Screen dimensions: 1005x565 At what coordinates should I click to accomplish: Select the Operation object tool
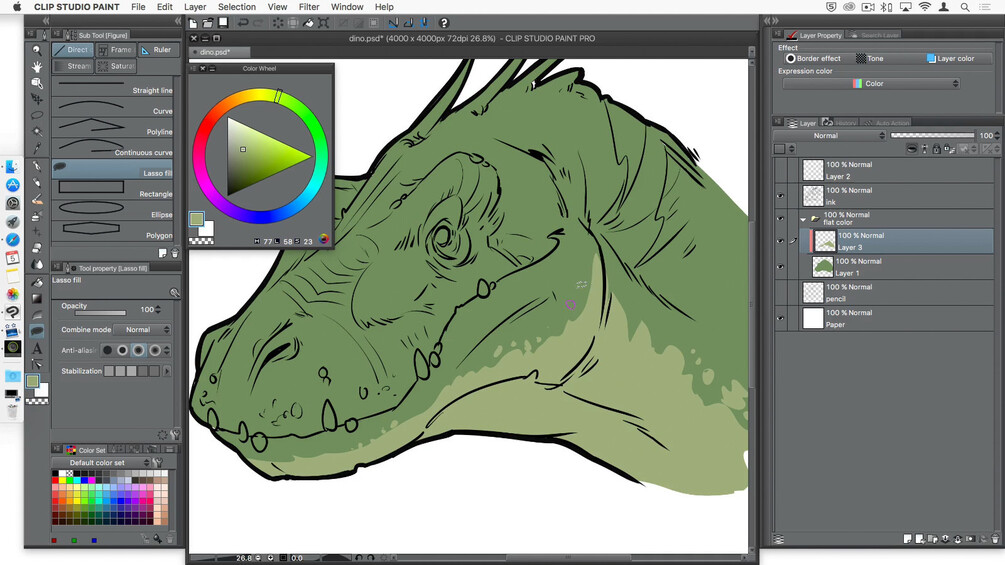(37, 83)
